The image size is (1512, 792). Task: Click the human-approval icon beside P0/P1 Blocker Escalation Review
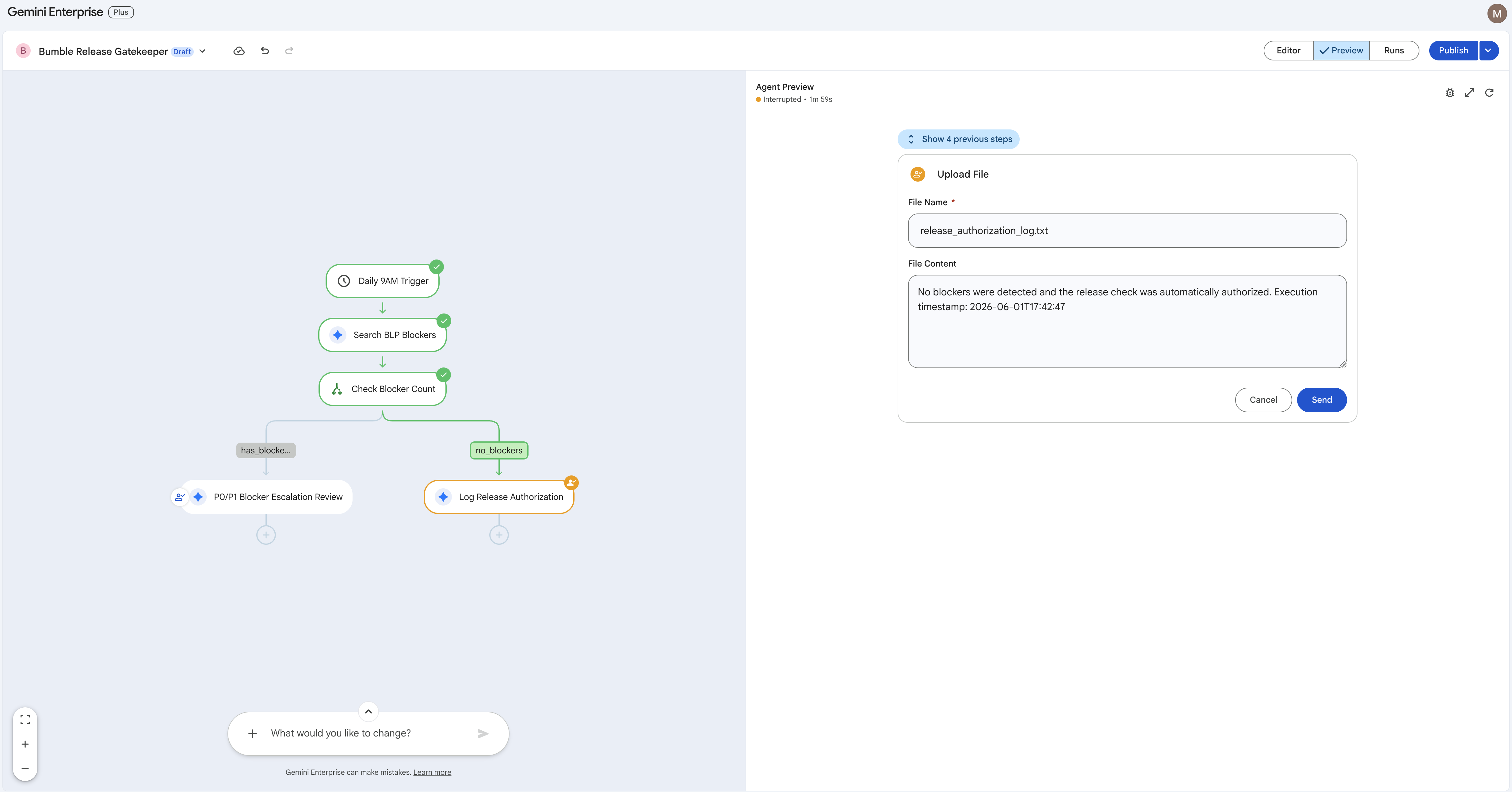[180, 497]
